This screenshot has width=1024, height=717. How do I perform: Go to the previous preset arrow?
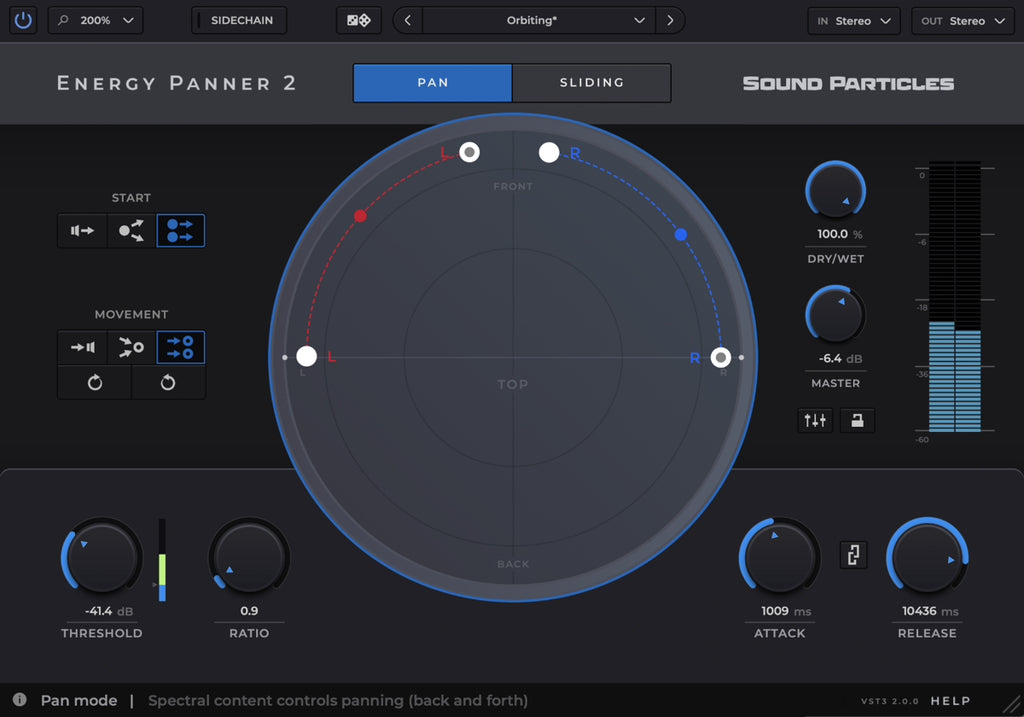tap(408, 20)
